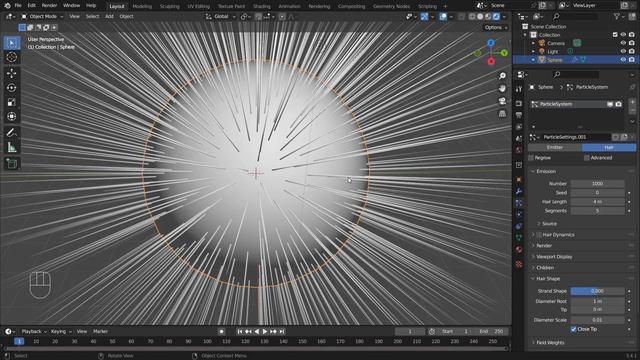This screenshot has height=360, width=640.
Task: Click the viewport zoom magnifier icon
Action: point(502,76)
